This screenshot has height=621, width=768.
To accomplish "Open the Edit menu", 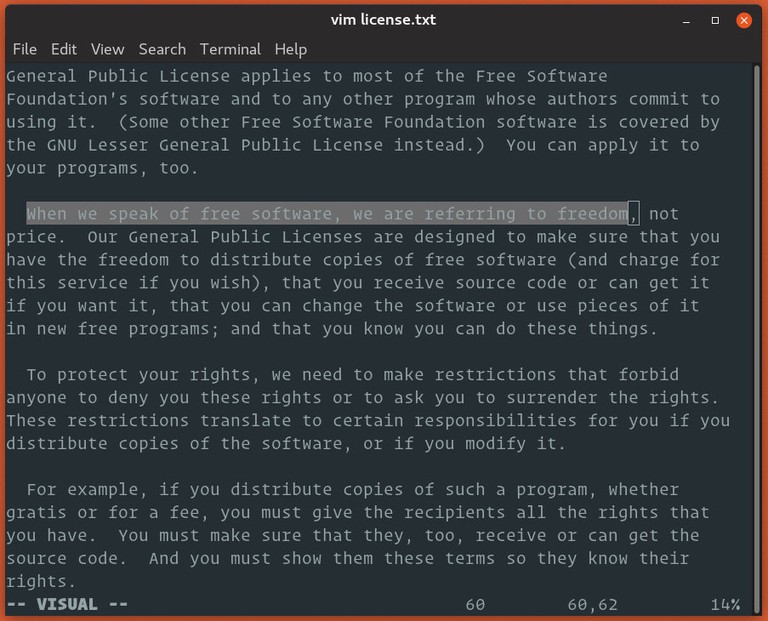I will 64,49.
